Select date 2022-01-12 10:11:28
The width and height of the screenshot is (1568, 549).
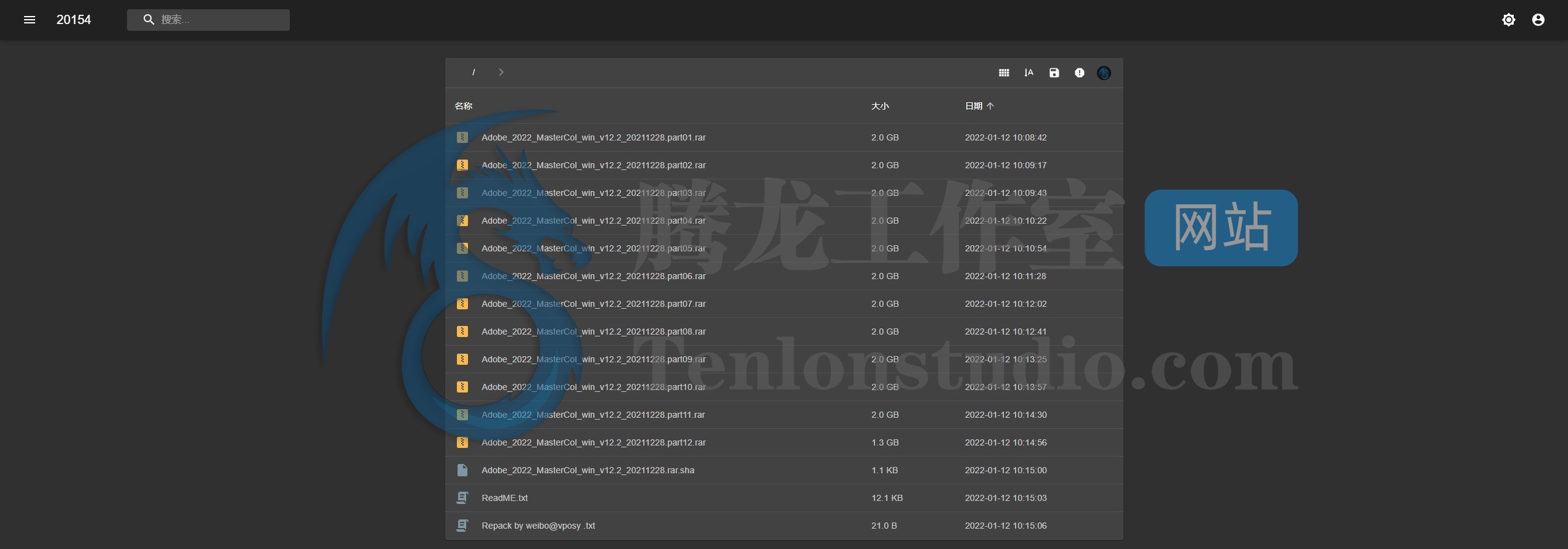pyautogui.click(x=1006, y=276)
